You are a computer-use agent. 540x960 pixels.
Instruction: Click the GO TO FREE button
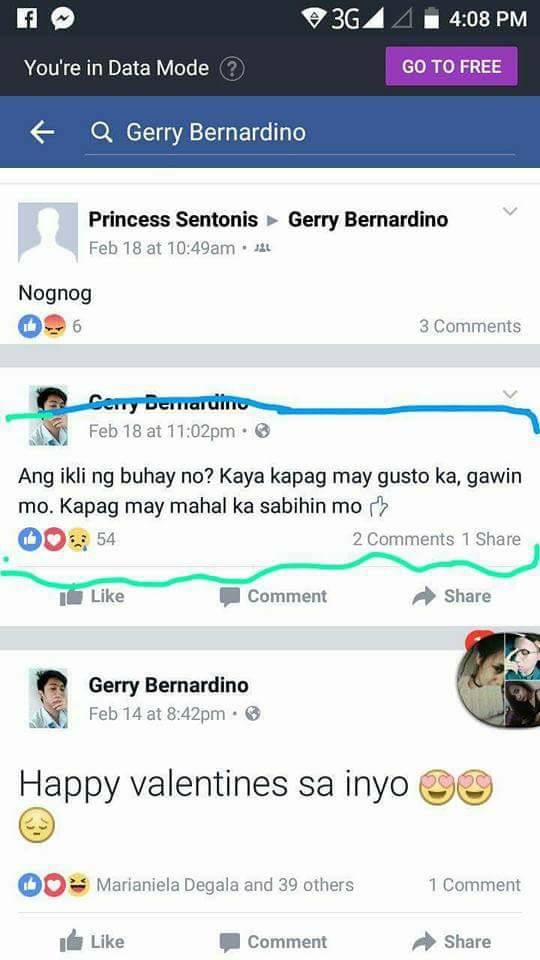tap(451, 66)
